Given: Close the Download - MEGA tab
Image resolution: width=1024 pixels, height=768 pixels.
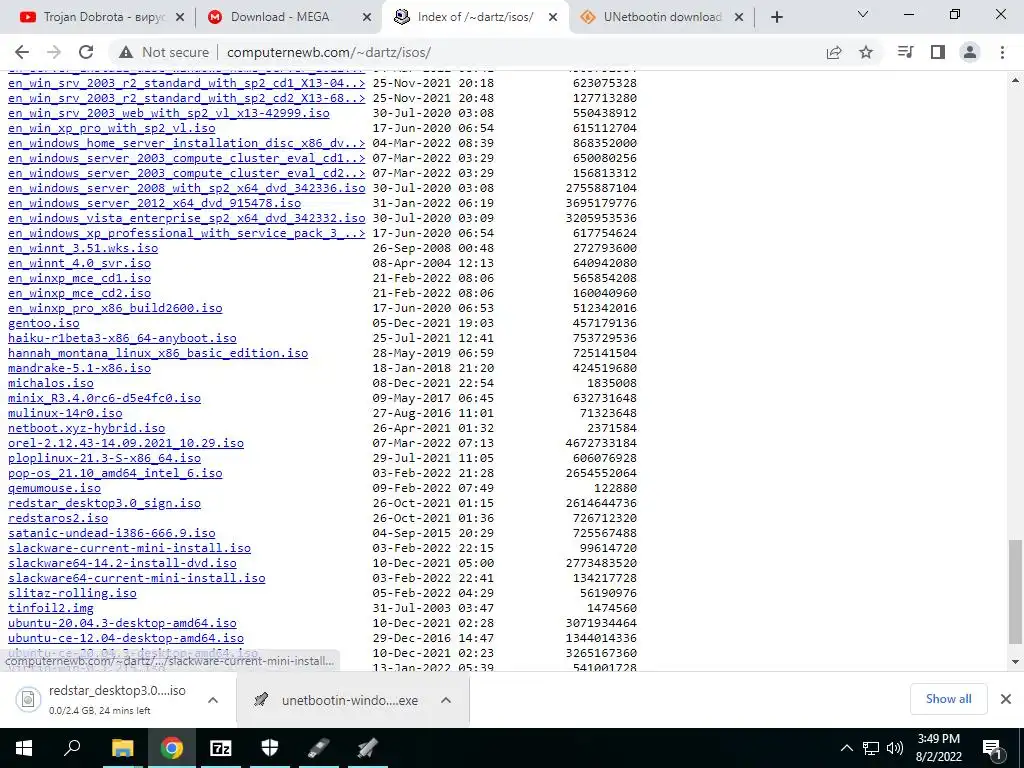Looking at the screenshot, I should [368, 17].
